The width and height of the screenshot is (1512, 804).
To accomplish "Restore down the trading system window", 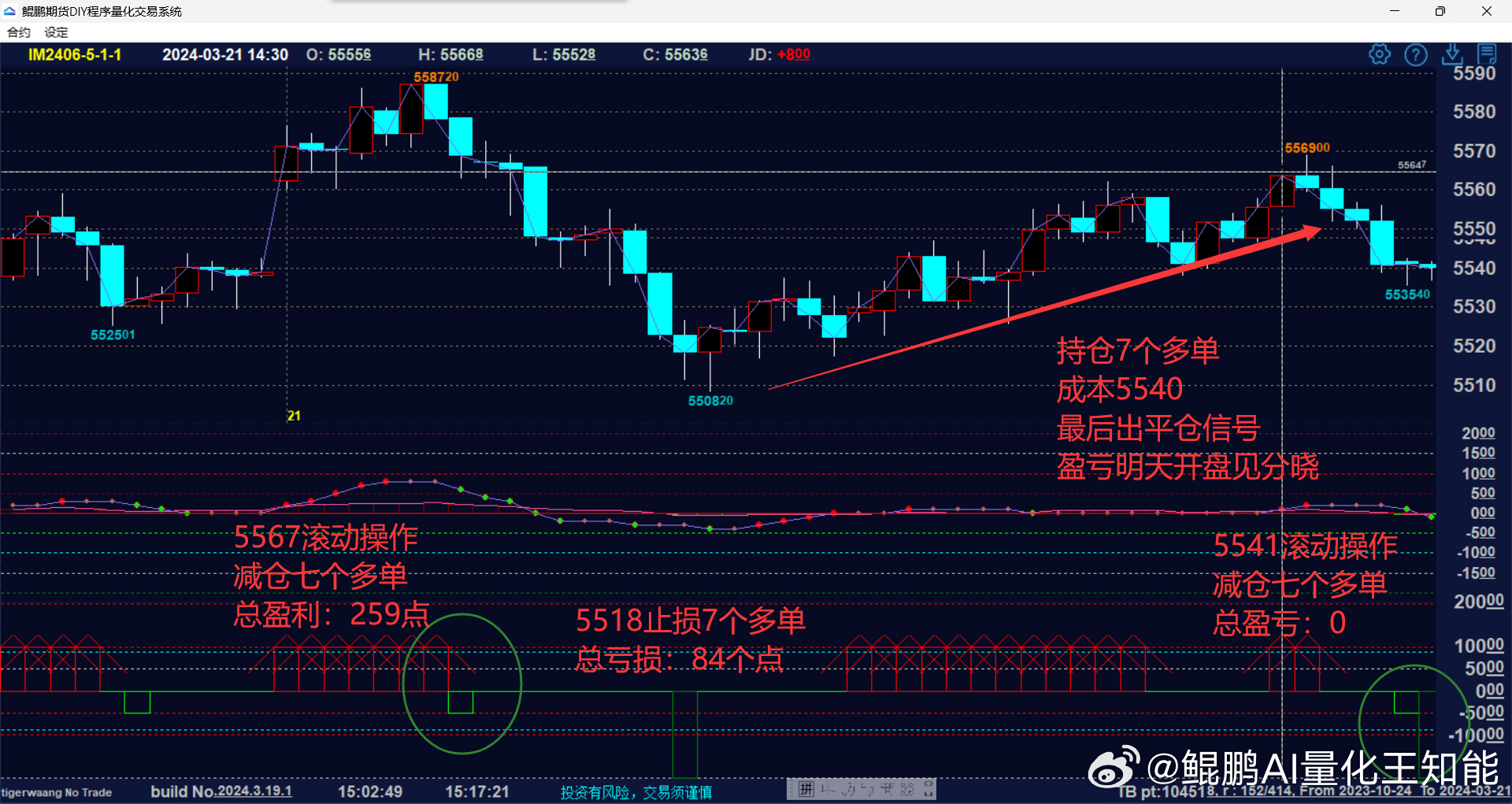I will click(x=1440, y=11).
